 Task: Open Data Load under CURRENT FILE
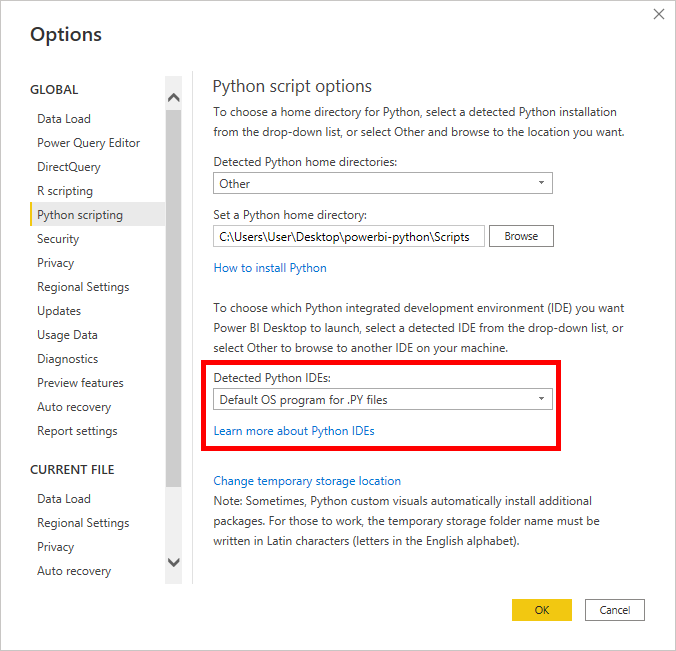click(64, 499)
